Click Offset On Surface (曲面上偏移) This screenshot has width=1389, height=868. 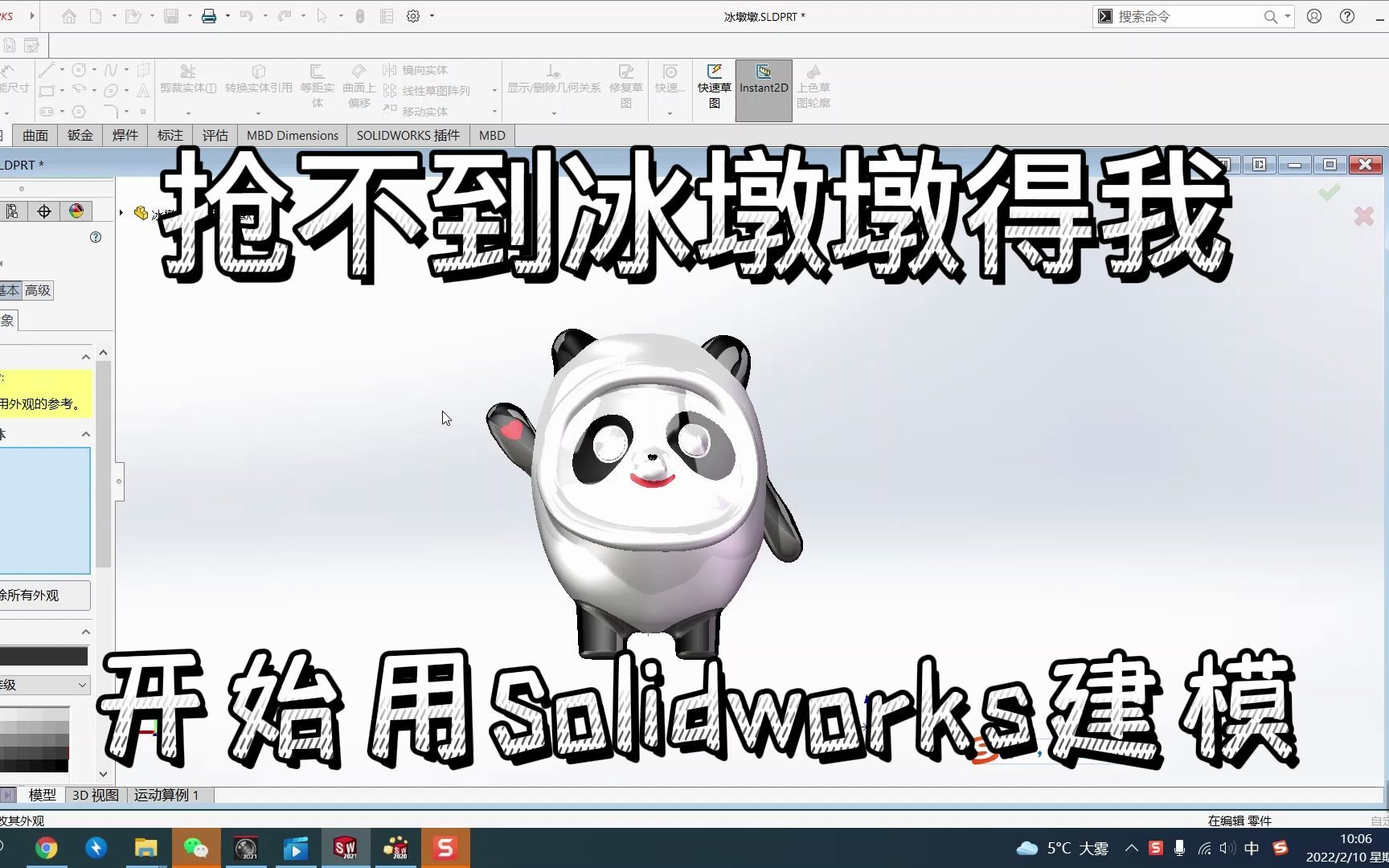point(359,86)
